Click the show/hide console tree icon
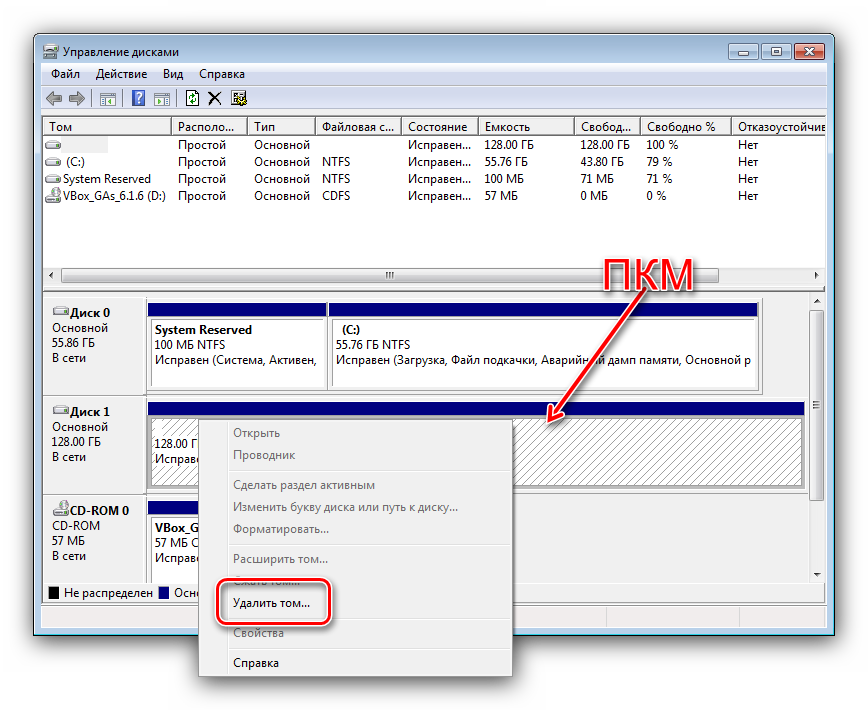 [x=107, y=98]
